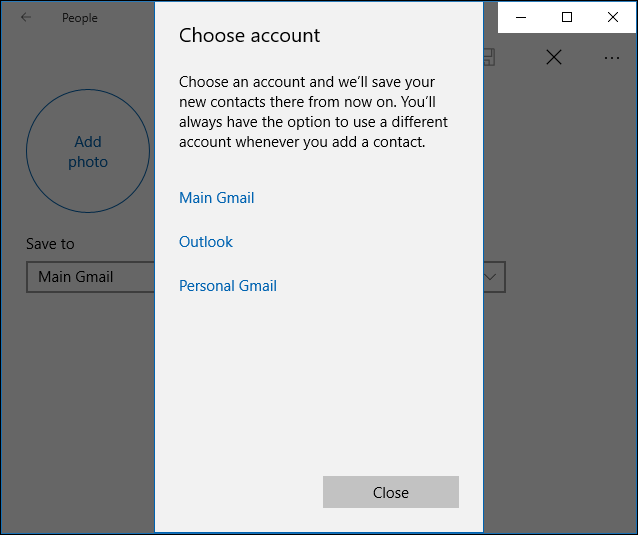638x535 pixels.
Task: Cancel the contact with the X icon
Action: (554, 57)
